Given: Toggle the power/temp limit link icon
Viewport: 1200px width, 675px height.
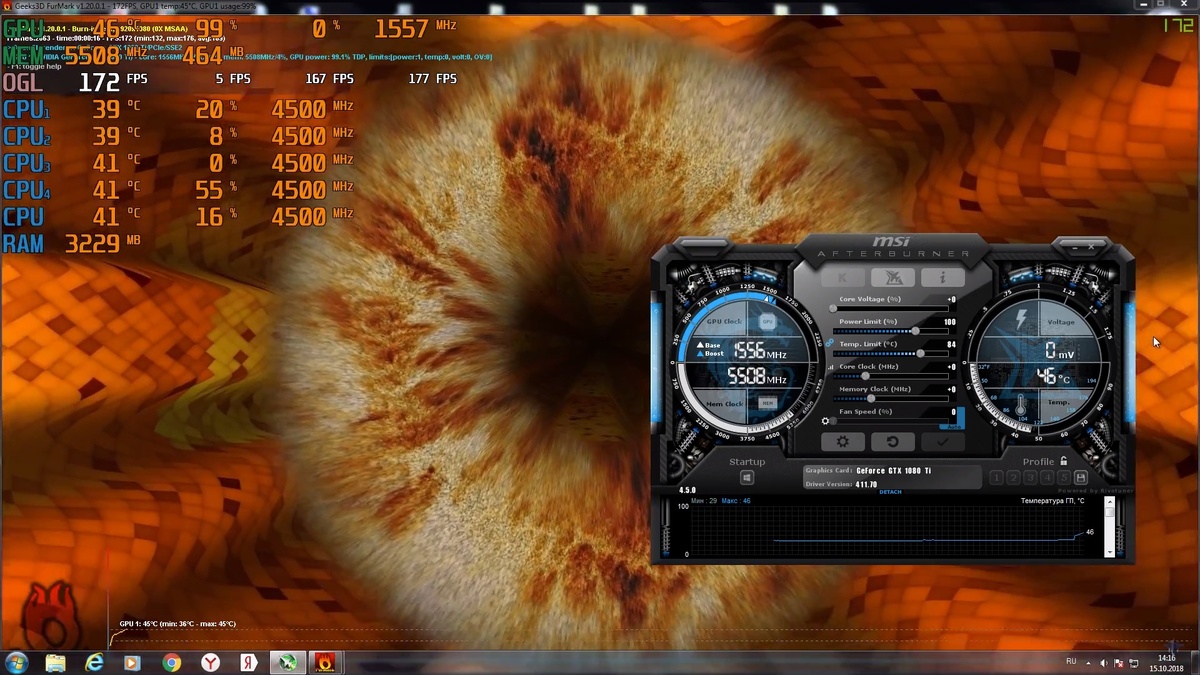Looking at the screenshot, I should pyautogui.click(x=830, y=343).
